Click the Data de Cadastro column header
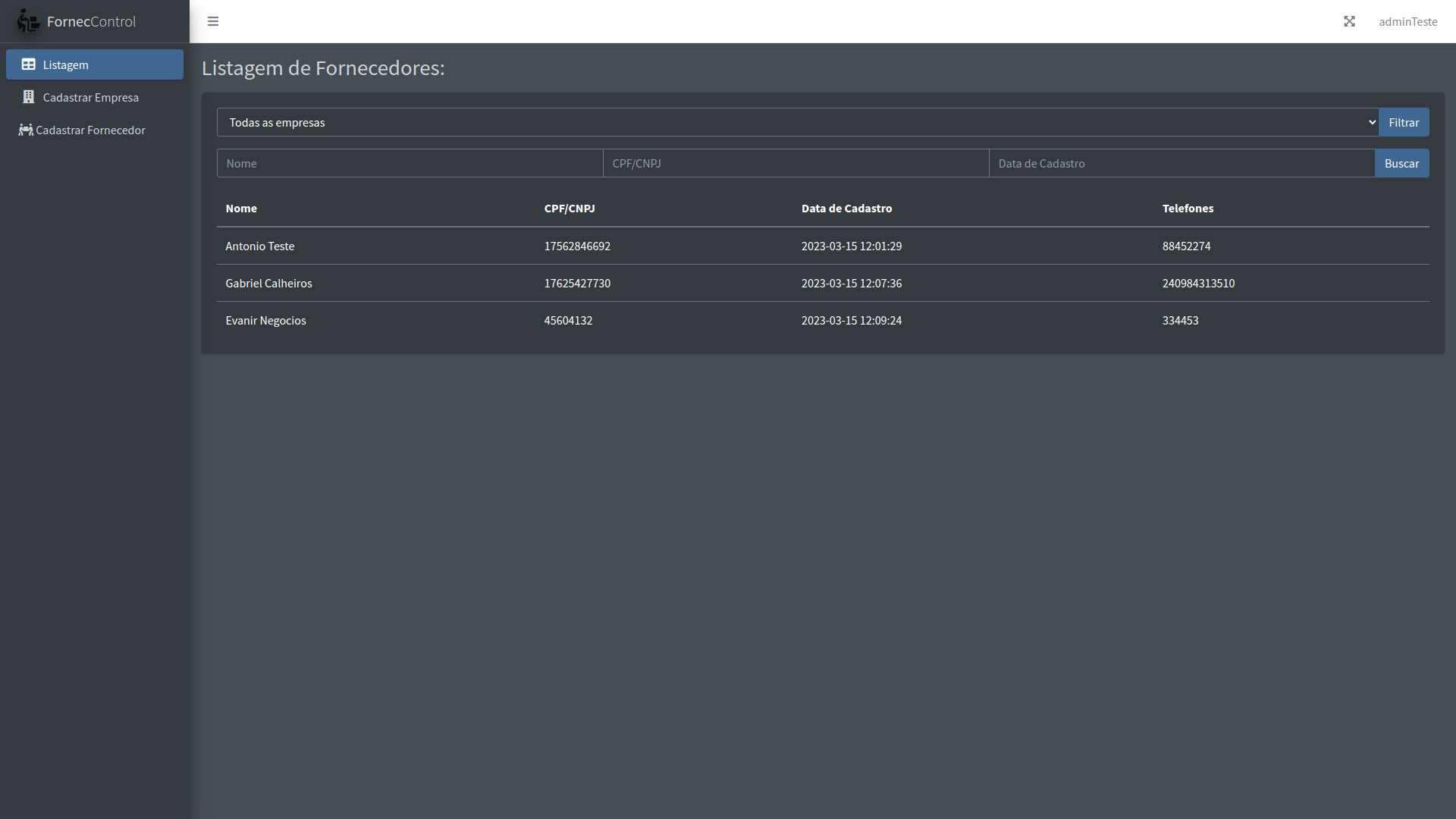Image resolution: width=1456 pixels, height=819 pixels. click(x=846, y=208)
